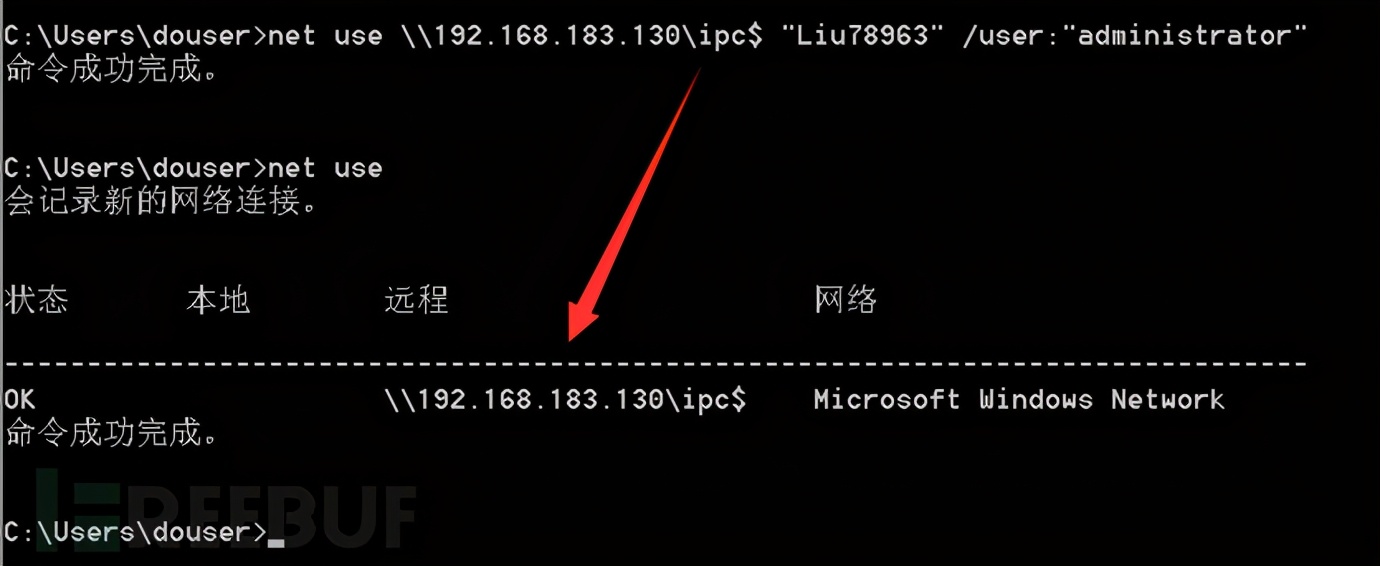
Task: Click the OK status in connection row
Action: (x=20, y=399)
